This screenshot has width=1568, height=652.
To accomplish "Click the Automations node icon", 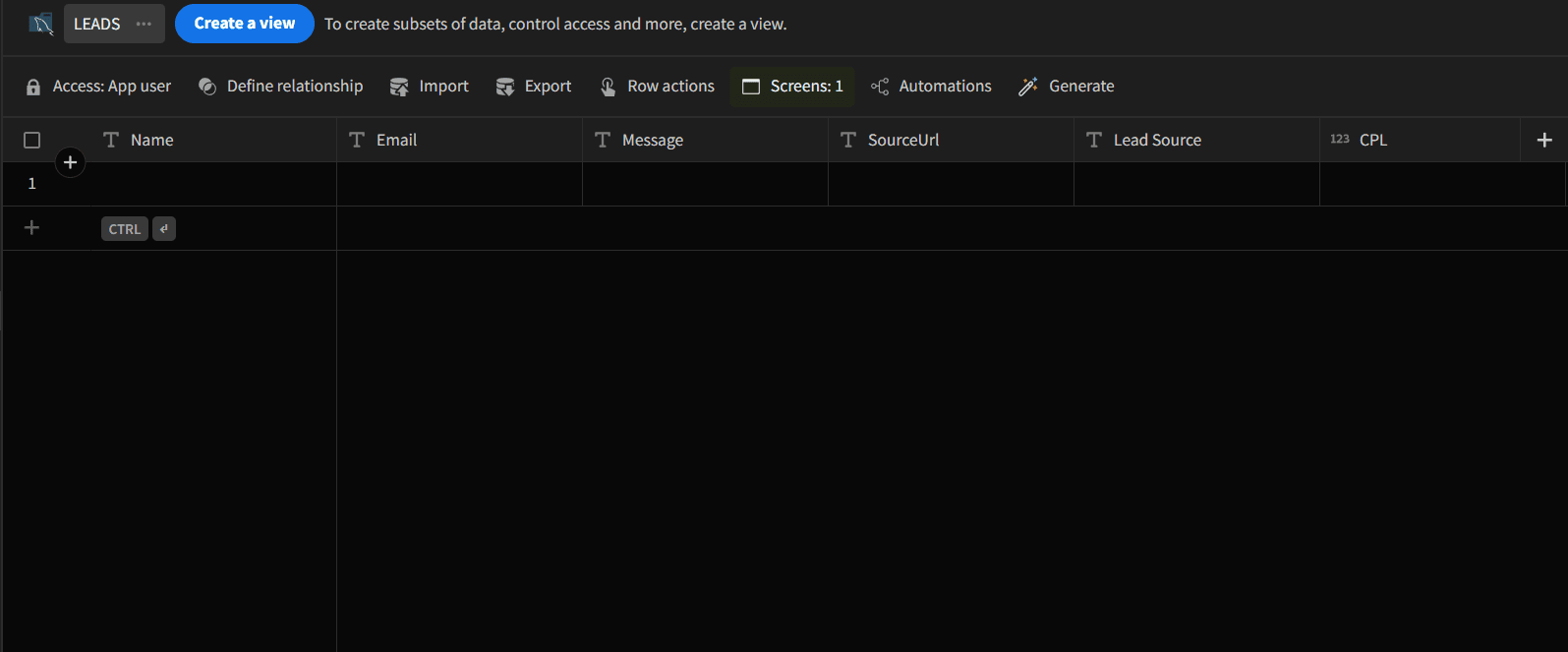I will [880, 87].
